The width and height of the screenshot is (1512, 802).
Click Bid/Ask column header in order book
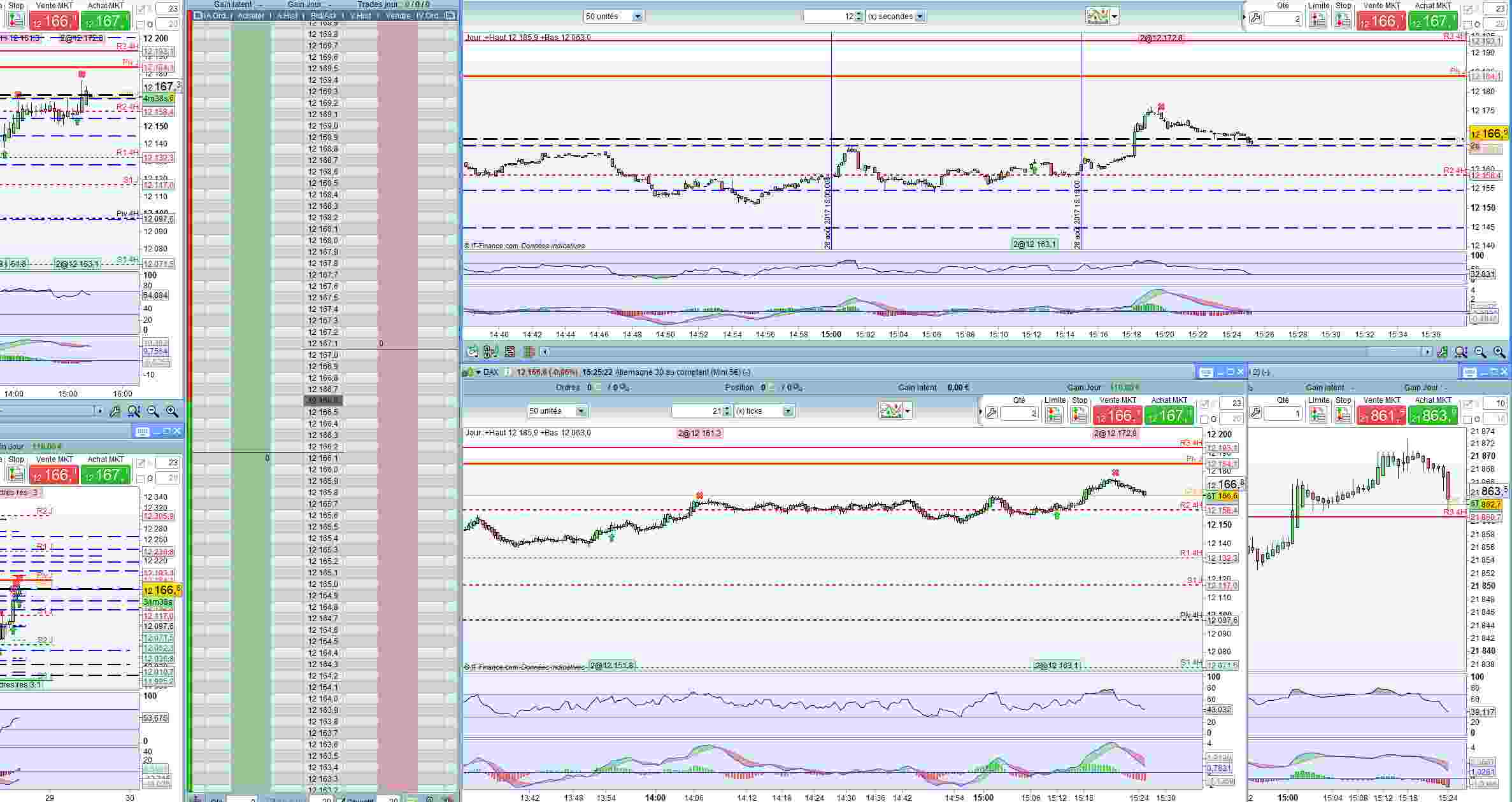[325, 16]
